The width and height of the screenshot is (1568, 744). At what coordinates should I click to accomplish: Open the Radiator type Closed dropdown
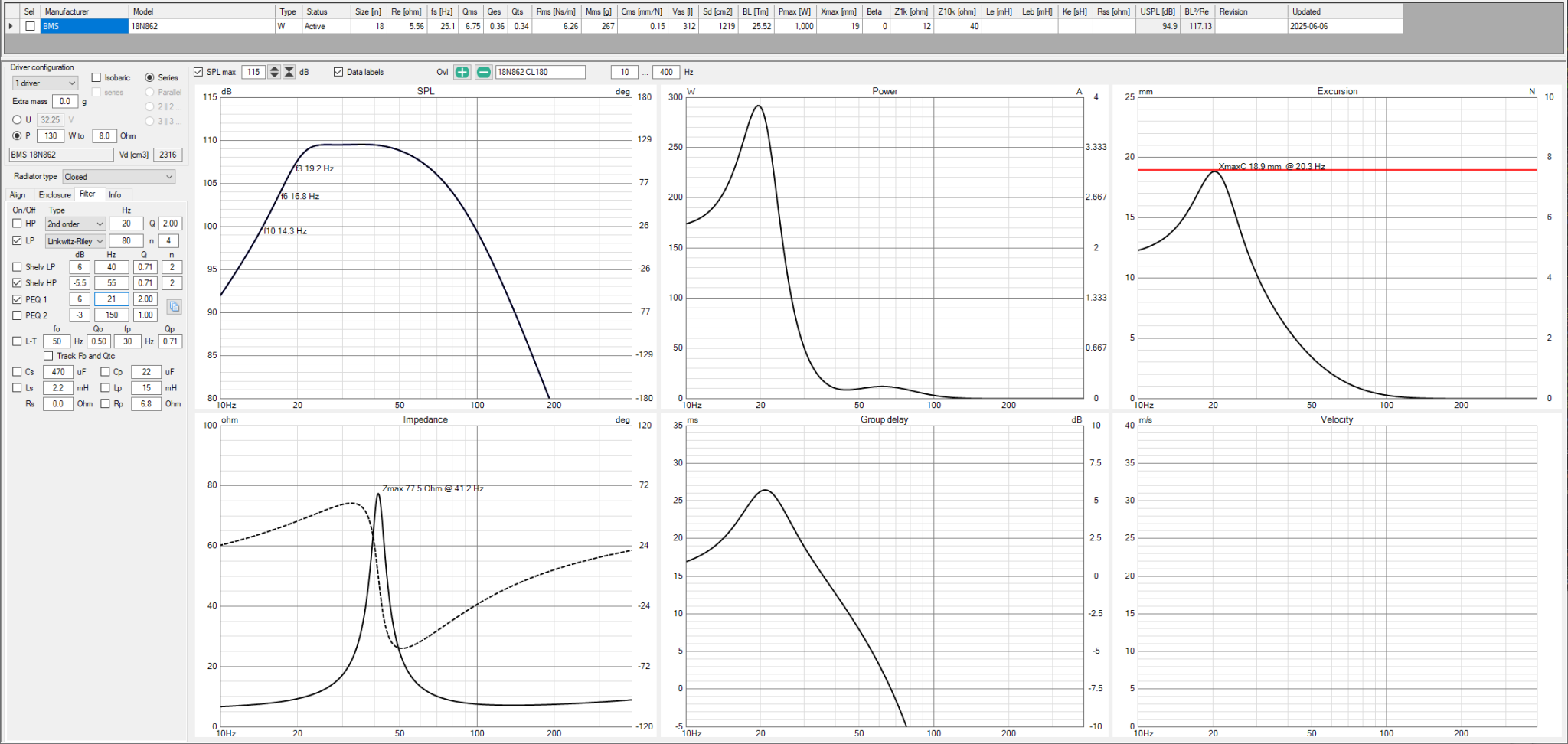tap(119, 177)
